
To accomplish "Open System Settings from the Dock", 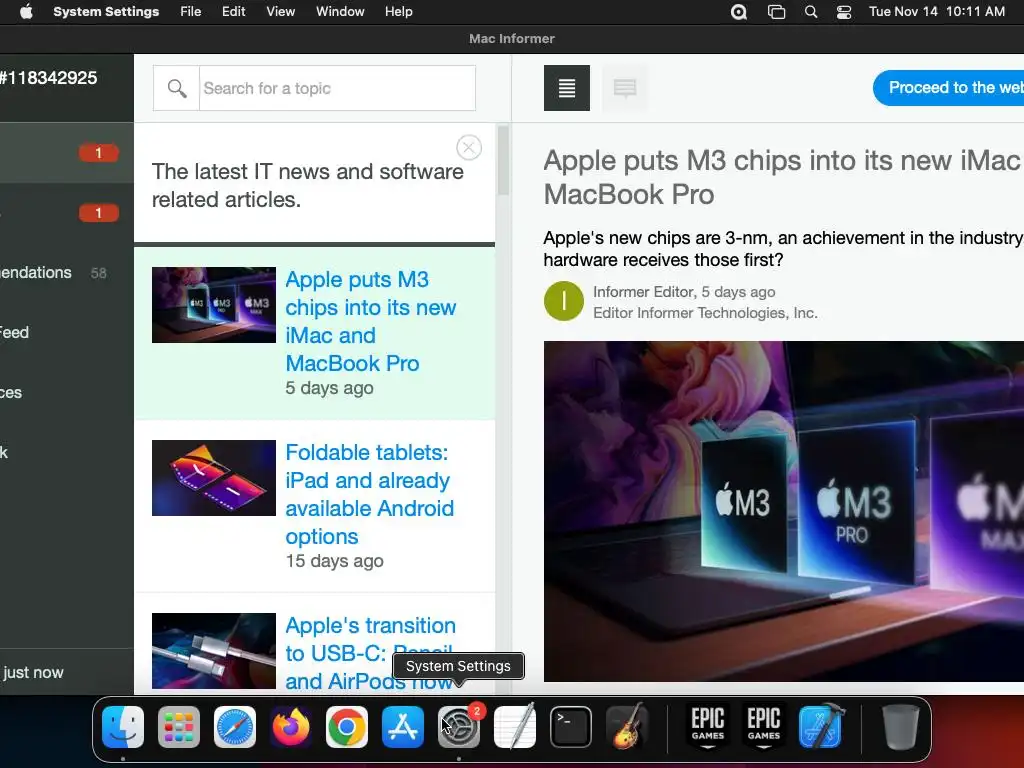I will [458, 727].
